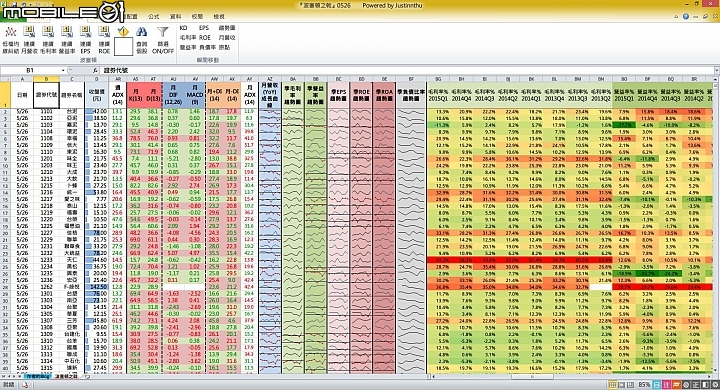Screen dimensions: 720x390
Task: Click 營益率 quick-move ribbon button
Action: coord(188,47)
